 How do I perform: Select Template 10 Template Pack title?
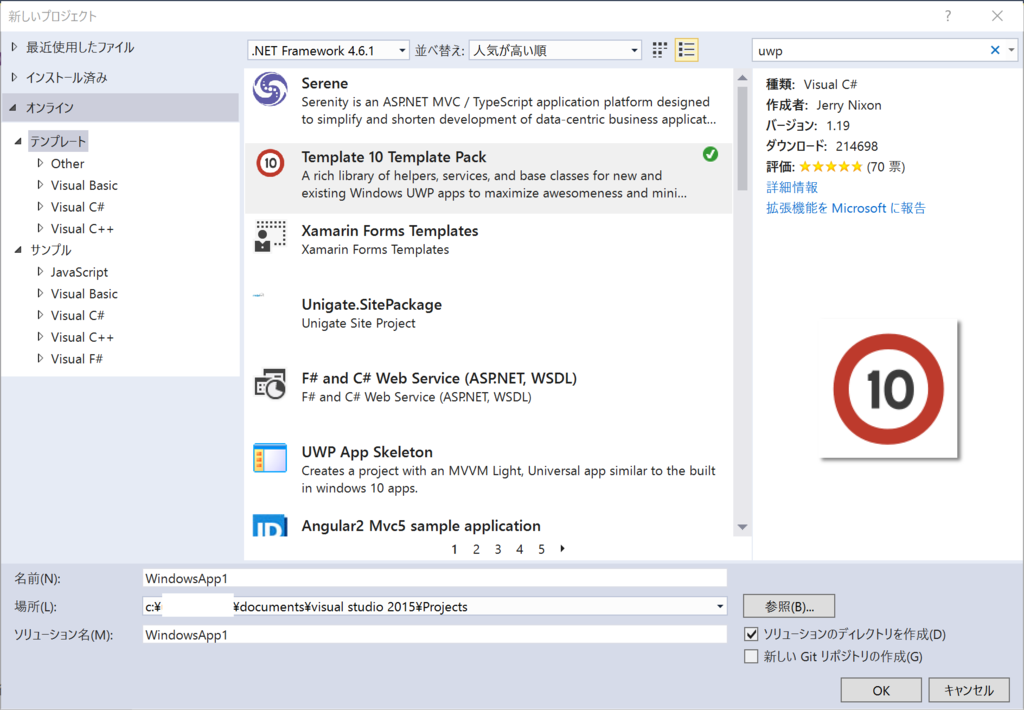394,157
